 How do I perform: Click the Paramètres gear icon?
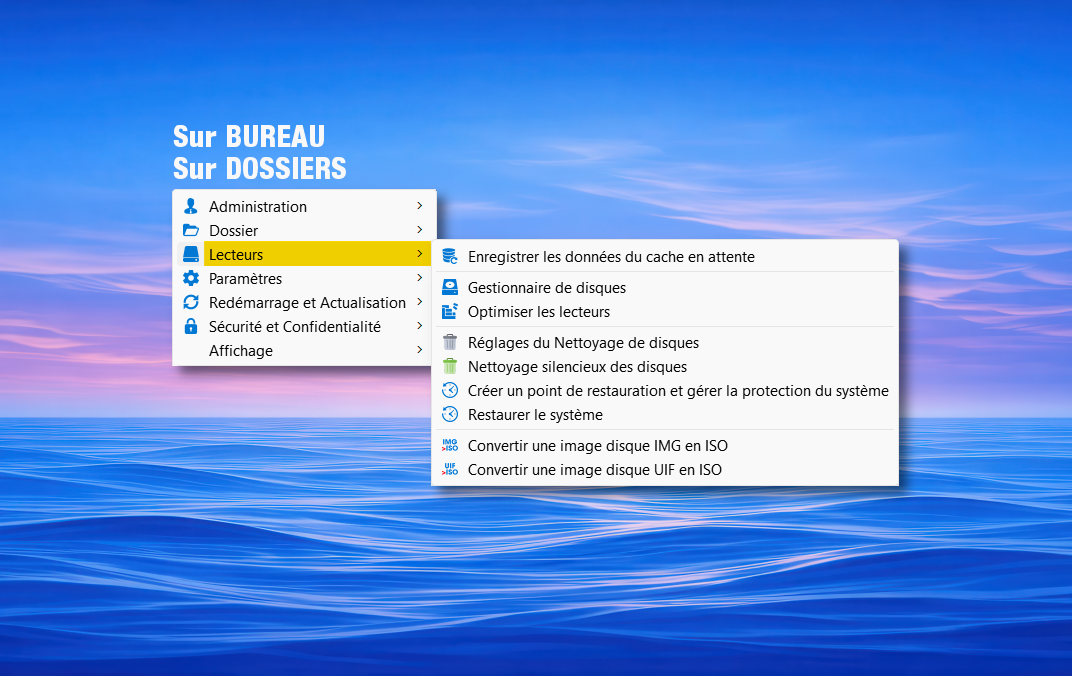coord(191,279)
